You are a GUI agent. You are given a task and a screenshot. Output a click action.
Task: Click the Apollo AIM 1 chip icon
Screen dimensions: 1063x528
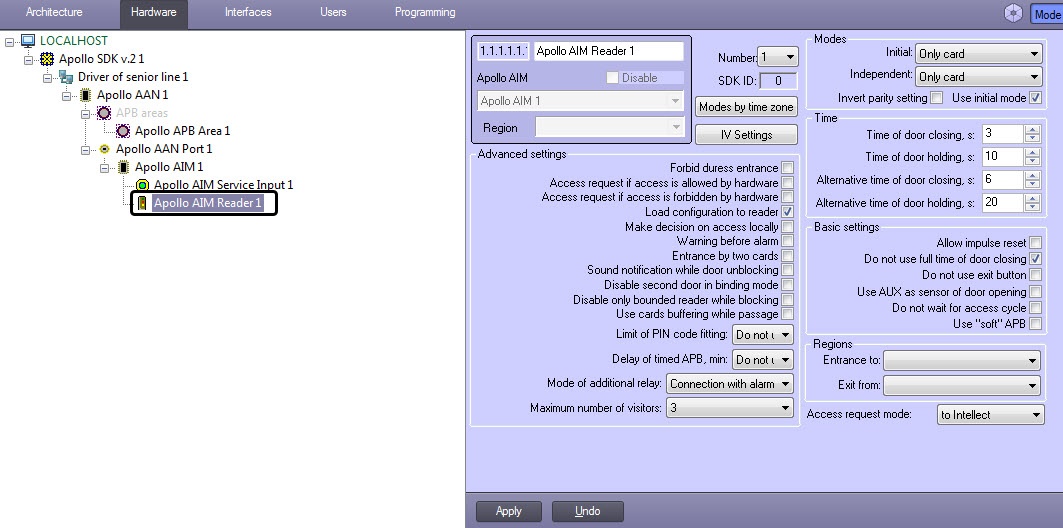click(x=123, y=167)
